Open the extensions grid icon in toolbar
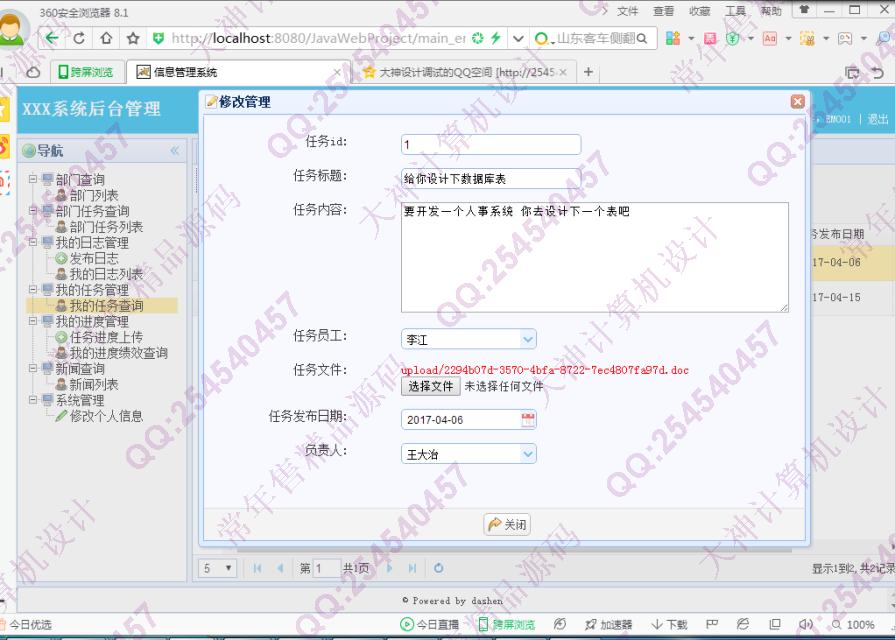This screenshot has height=640, width=895. pos(674,38)
